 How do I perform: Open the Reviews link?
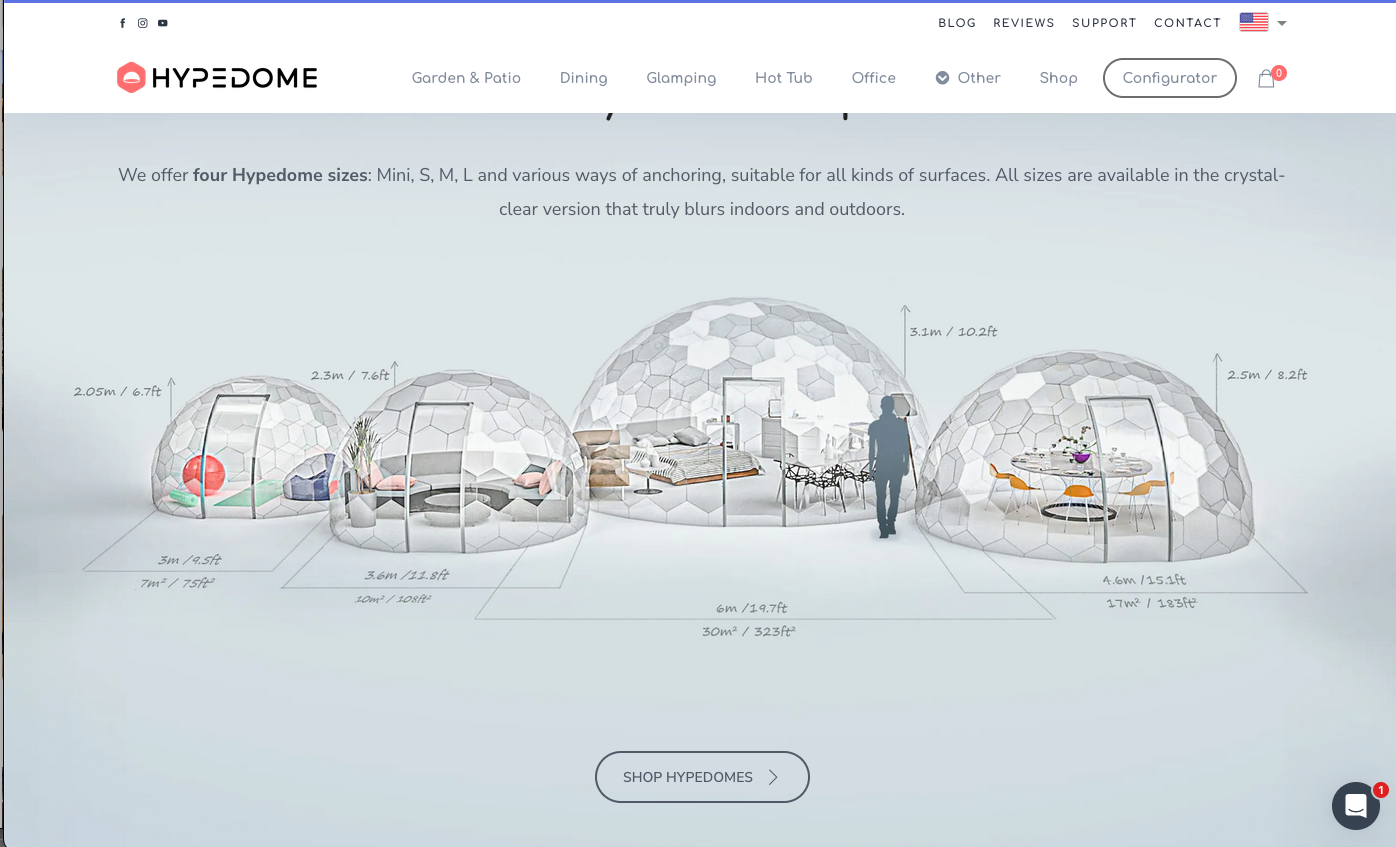[1024, 23]
